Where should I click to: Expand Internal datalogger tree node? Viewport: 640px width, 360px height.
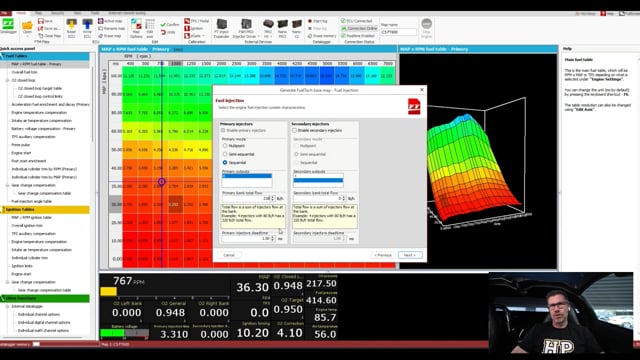[7, 307]
